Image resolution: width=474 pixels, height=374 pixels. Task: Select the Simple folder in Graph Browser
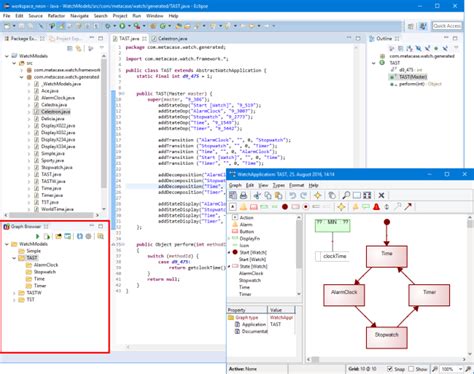click(x=33, y=251)
